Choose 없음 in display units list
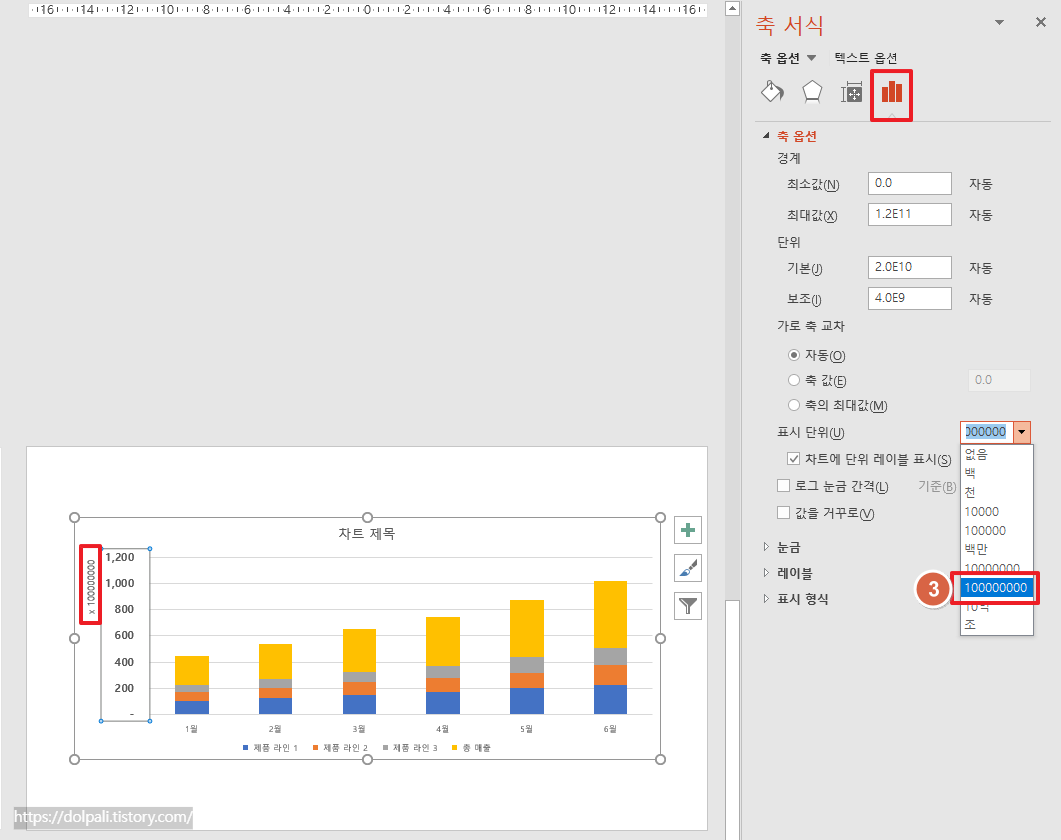Image resolution: width=1061 pixels, height=840 pixels. pos(996,454)
